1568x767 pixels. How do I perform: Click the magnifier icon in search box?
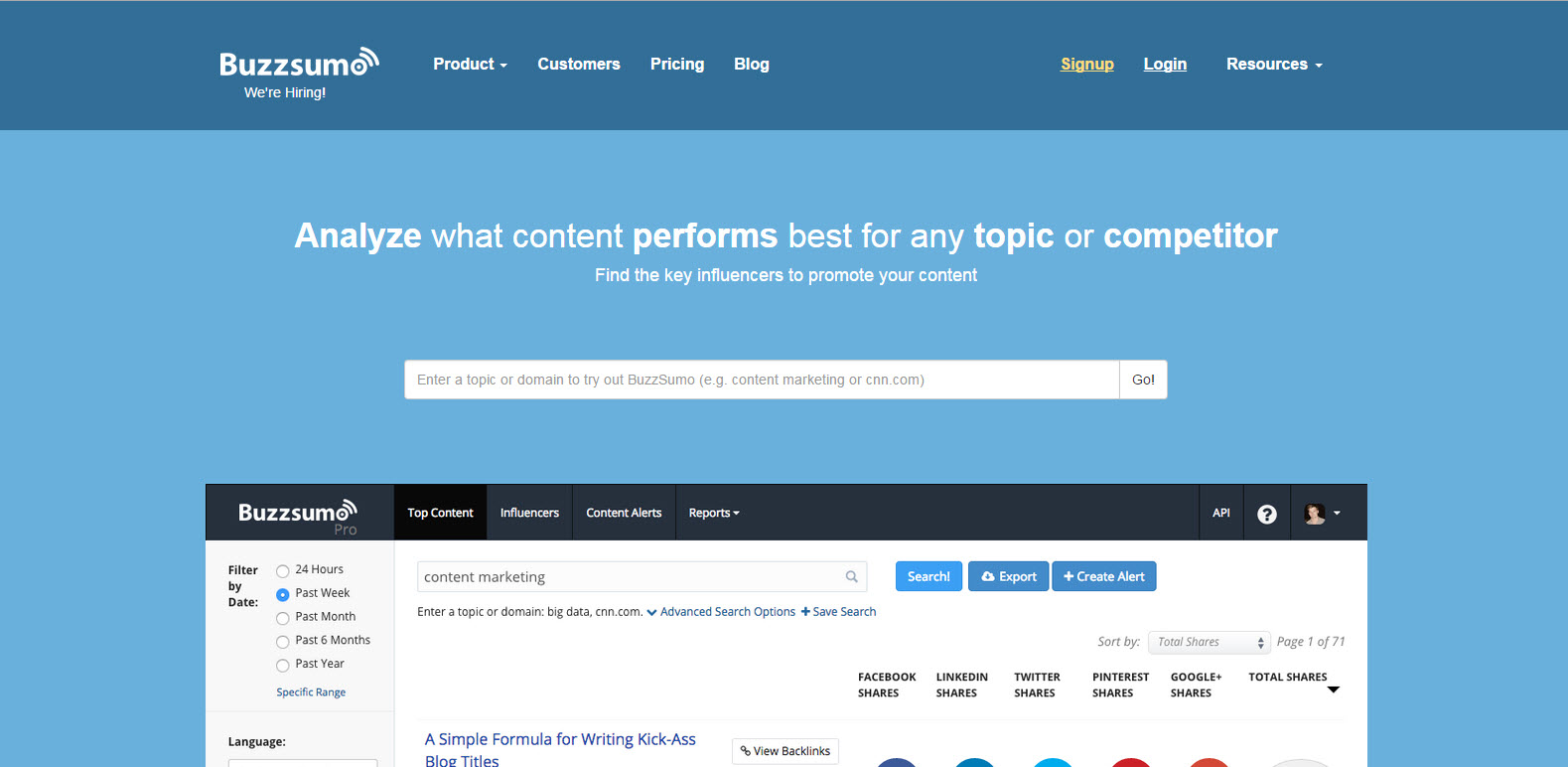(x=851, y=576)
